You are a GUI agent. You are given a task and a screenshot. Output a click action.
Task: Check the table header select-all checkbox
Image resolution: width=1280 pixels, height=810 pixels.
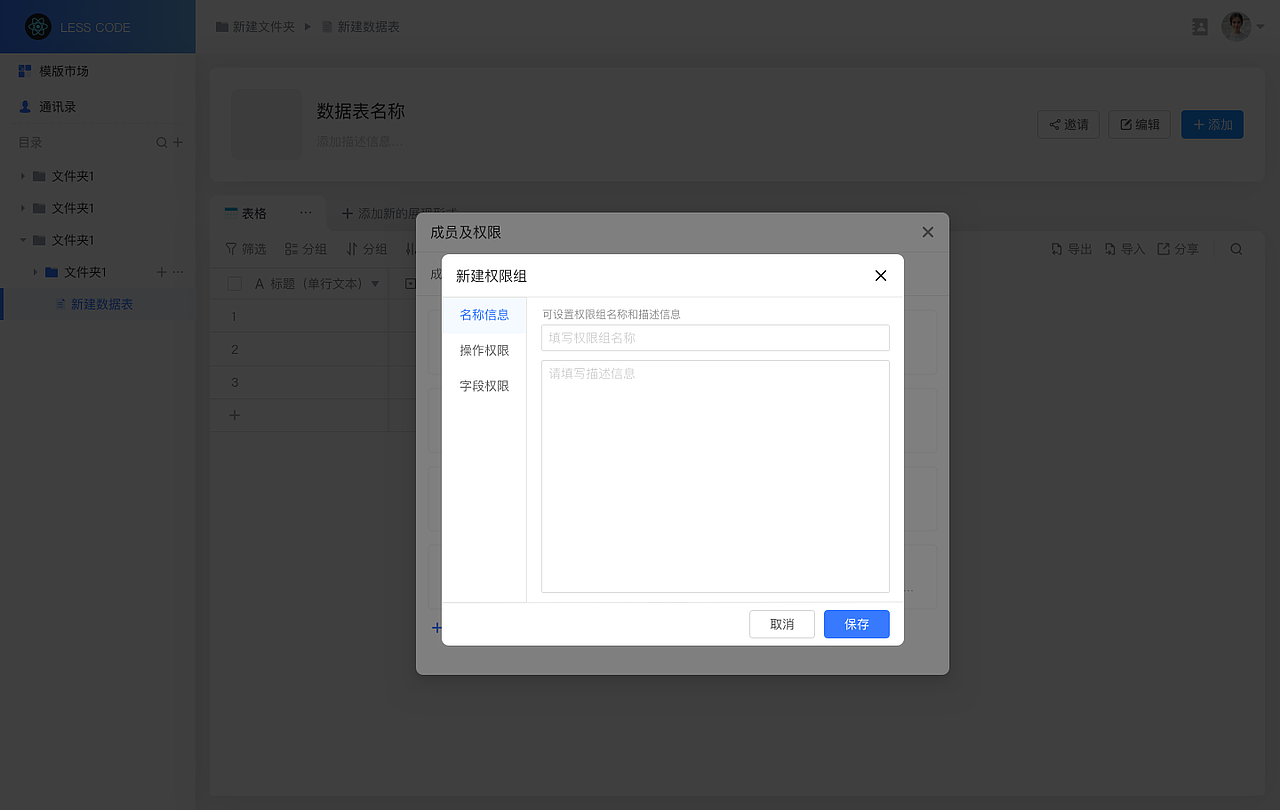(x=234, y=283)
